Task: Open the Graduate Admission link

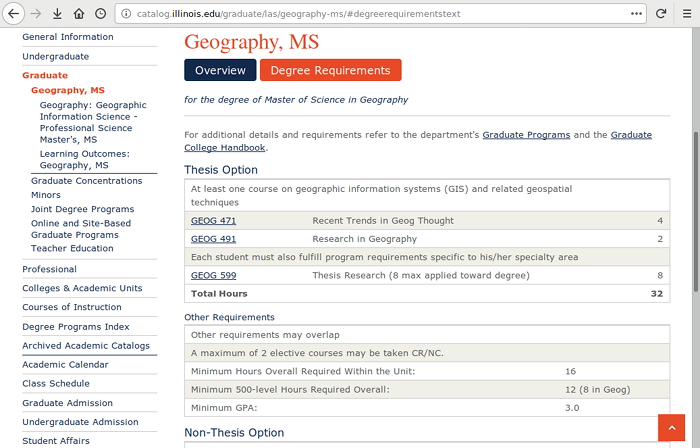Action: pos(67,403)
